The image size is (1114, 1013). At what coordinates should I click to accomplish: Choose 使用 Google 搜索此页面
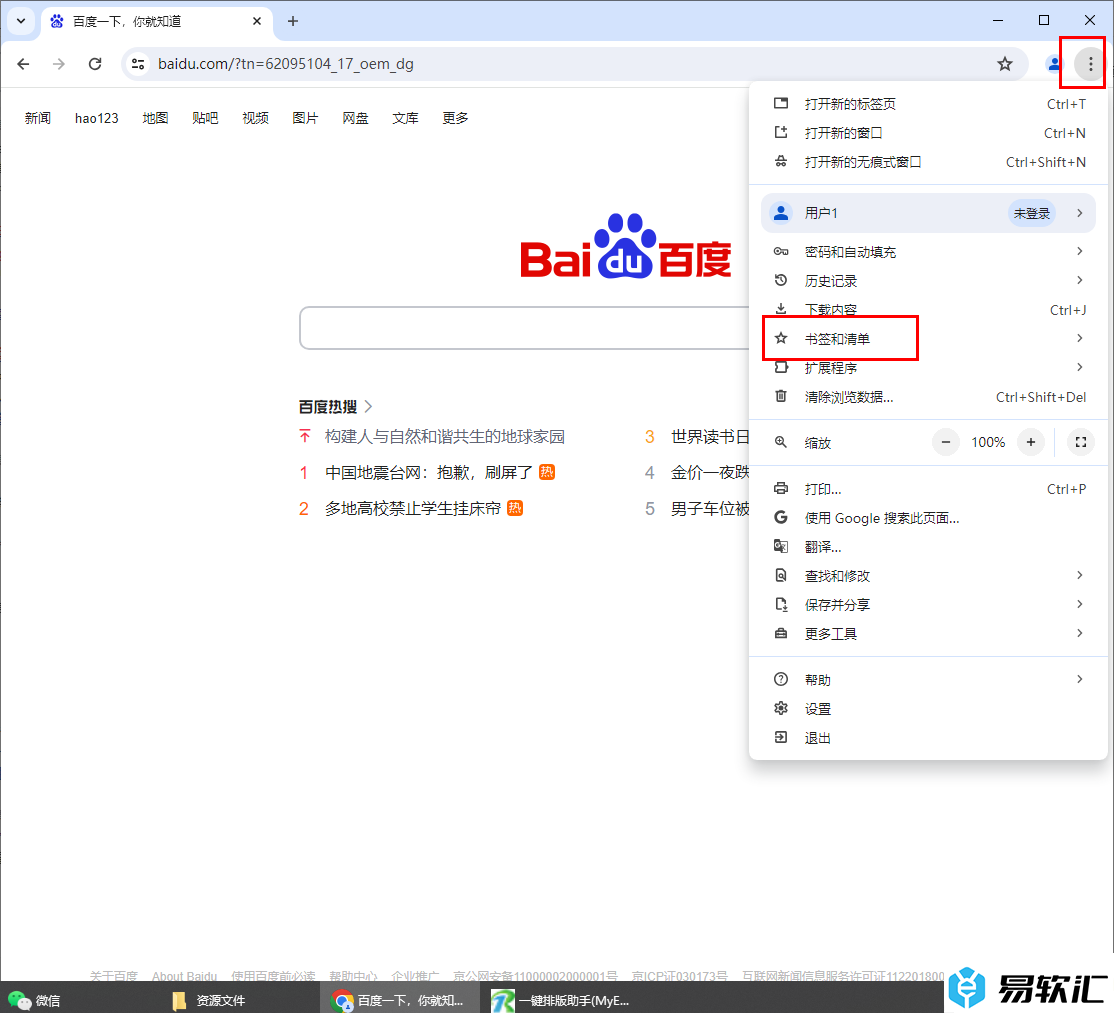coord(928,518)
